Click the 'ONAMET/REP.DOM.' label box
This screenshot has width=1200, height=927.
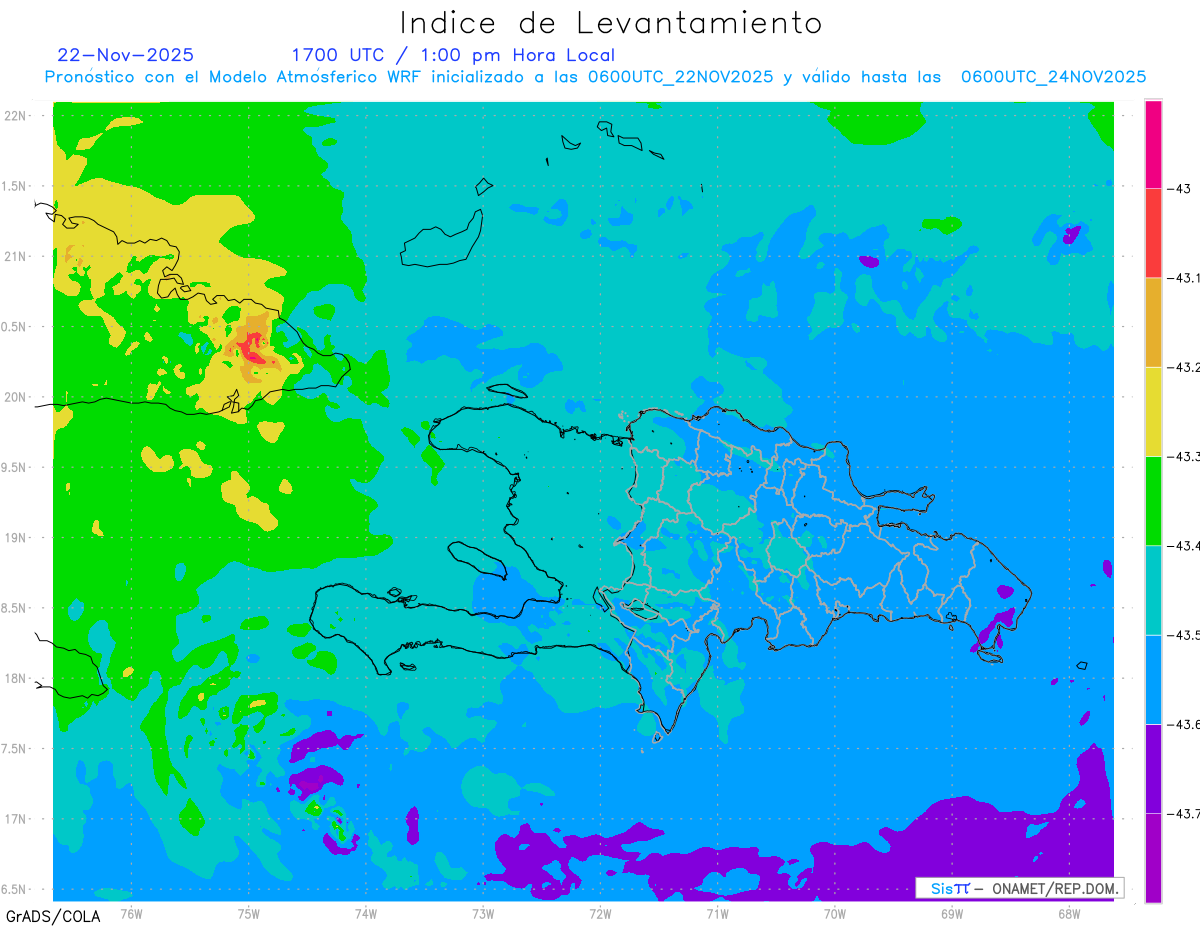[x=1020, y=888]
